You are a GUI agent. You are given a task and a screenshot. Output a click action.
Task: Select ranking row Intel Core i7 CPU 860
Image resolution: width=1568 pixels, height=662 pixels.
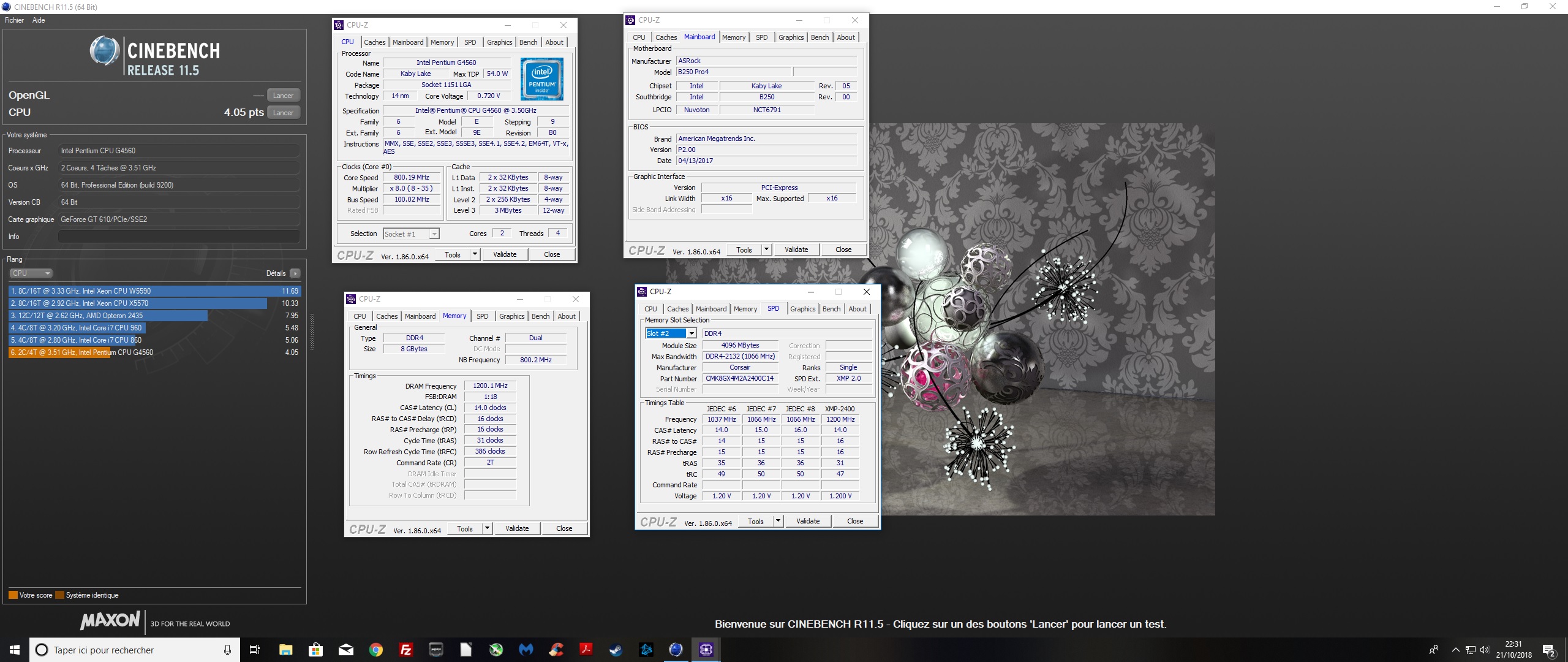155,340
